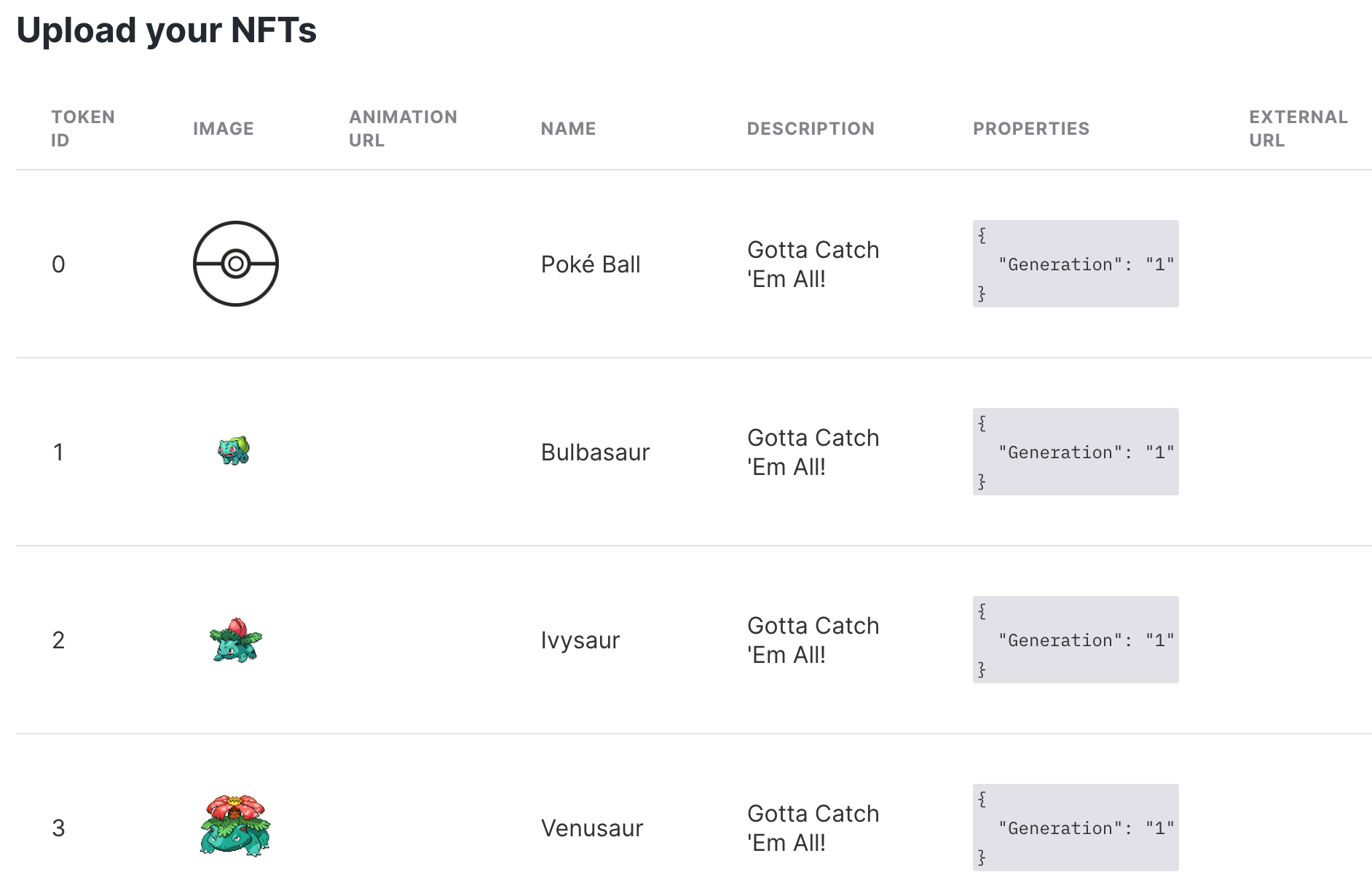The image size is (1372, 880).
Task: Click the Animation URL column header
Action: 403,128
